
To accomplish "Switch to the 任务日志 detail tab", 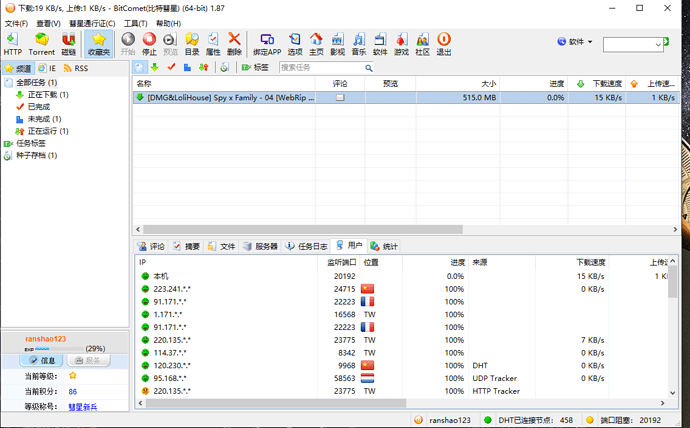I will point(306,246).
